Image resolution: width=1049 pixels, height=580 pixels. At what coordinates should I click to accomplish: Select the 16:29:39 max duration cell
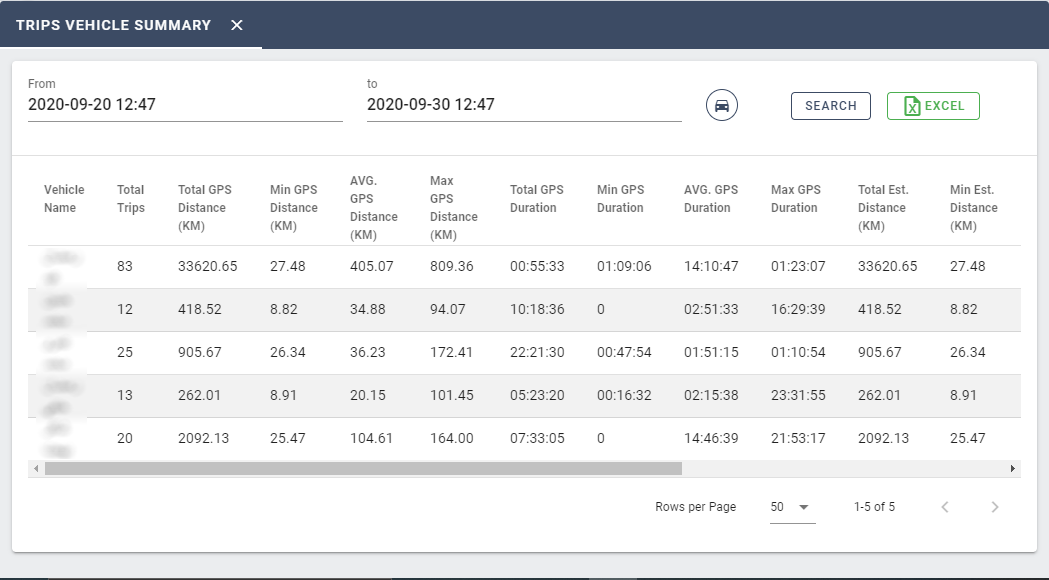pos(798,309)
